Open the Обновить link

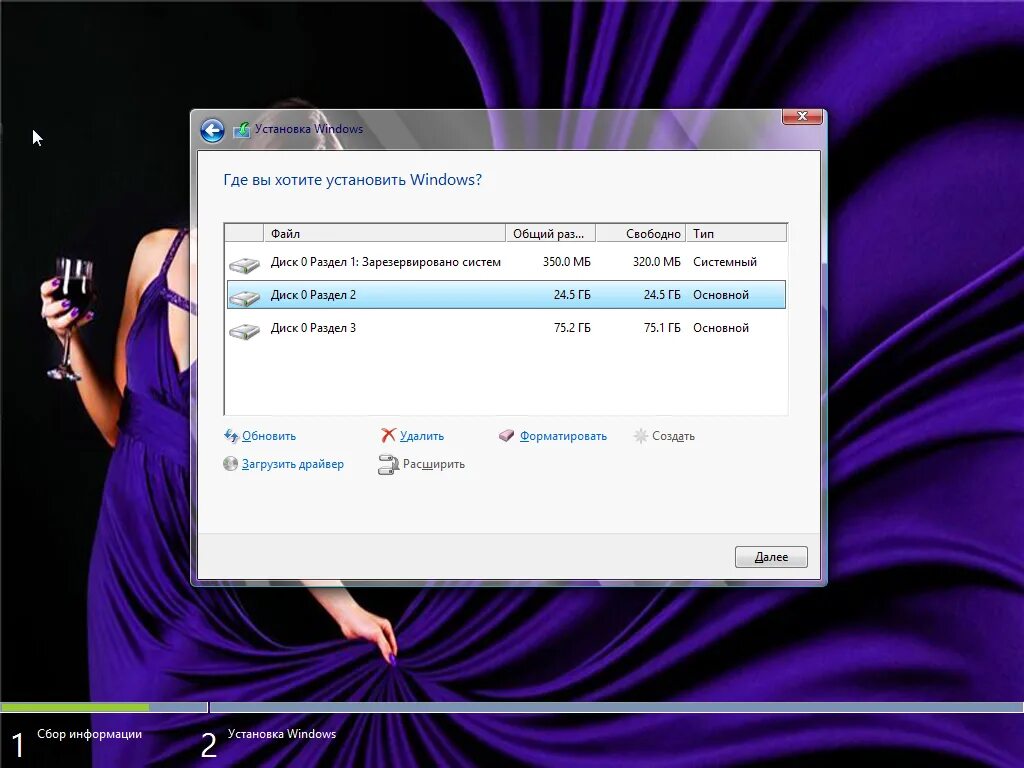pos(269,436)
